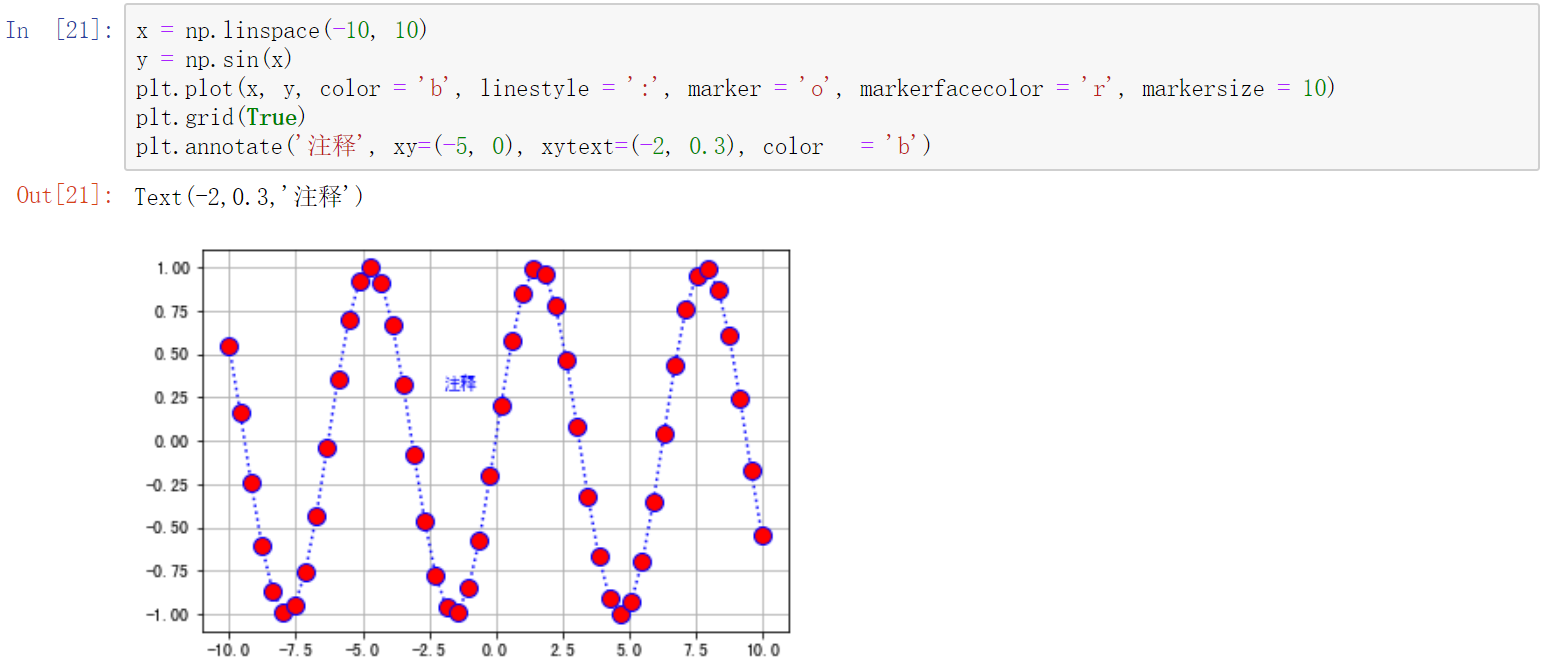The height and width of the screenshot is (659, 1544).
Task: Select the blue 注释 annotation on the plot
Action: (x=460, y=383)
